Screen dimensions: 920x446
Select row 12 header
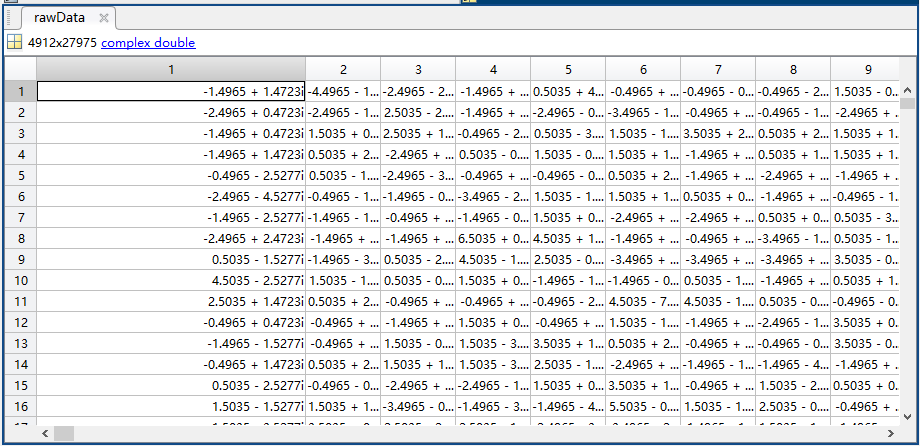coord(21,323)
